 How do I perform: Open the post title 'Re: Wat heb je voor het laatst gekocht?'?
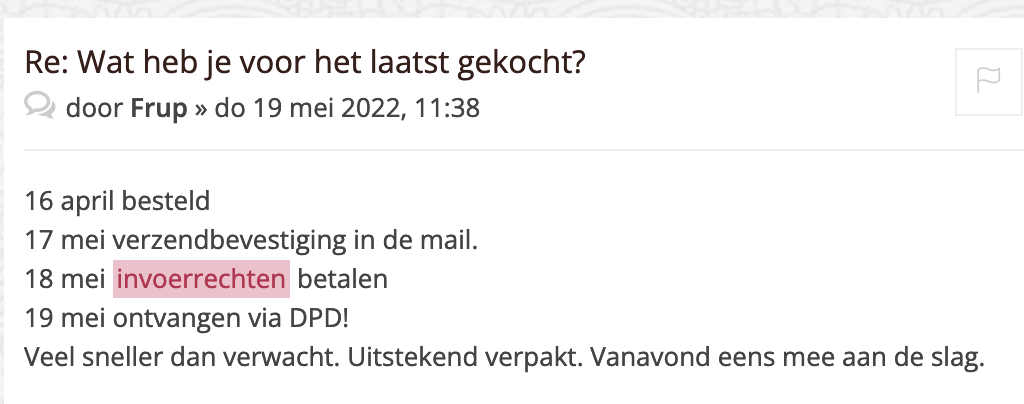(x=305, y=63)
